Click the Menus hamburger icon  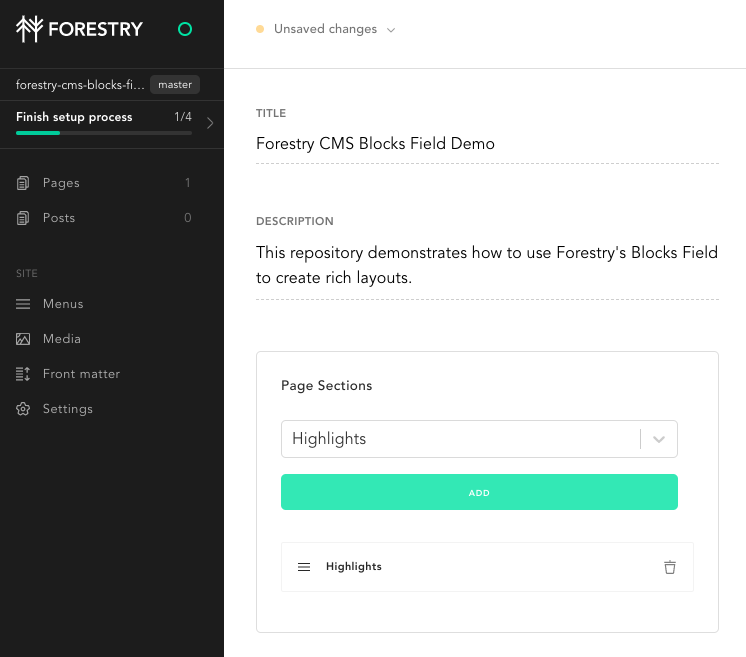coord(23,304)
